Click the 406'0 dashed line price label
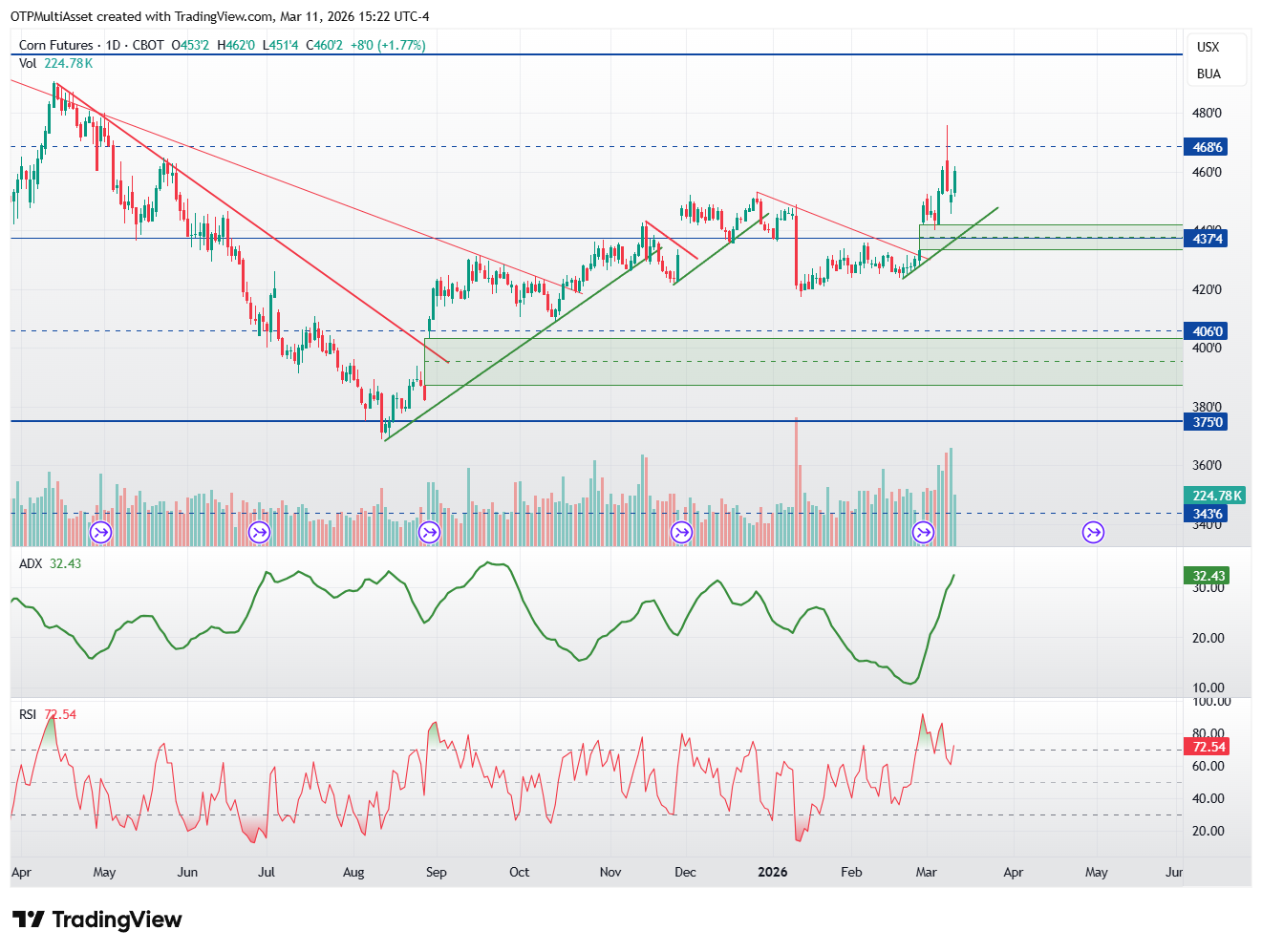Viewport: 1262px width, 952px height. [1206, 331]
